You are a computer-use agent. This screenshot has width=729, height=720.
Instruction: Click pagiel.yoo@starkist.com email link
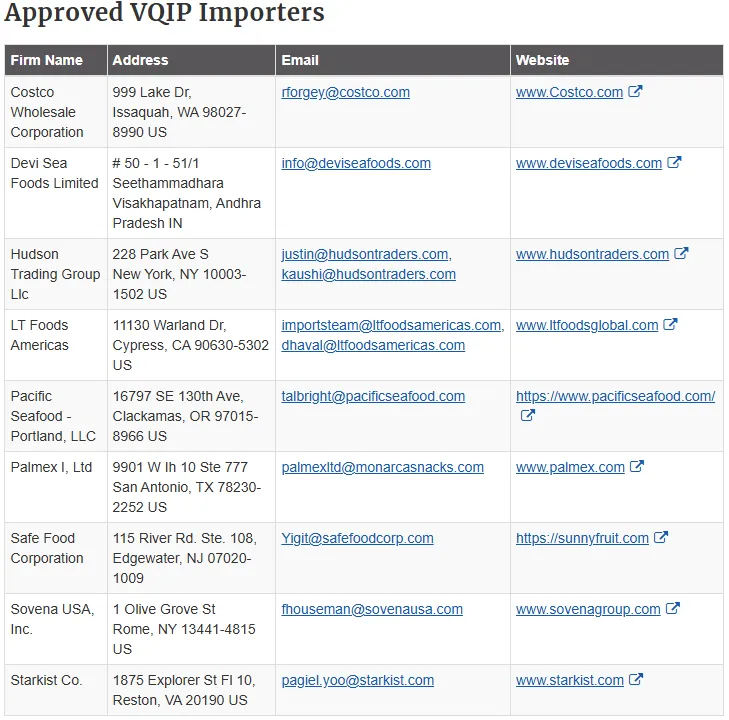[x=357, y=680]
